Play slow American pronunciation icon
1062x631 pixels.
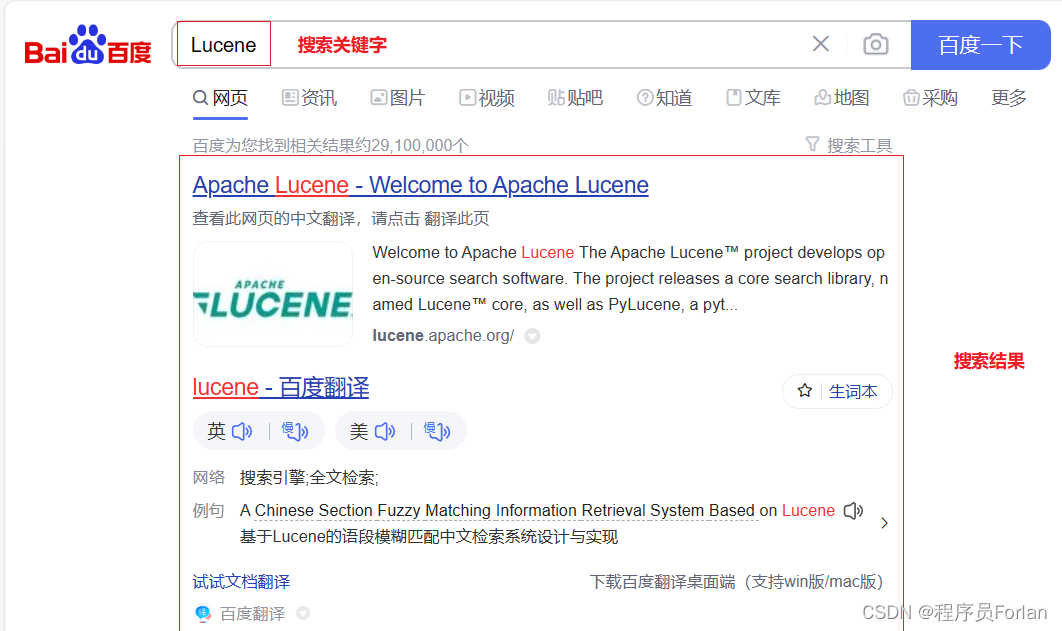pos(437,431)
